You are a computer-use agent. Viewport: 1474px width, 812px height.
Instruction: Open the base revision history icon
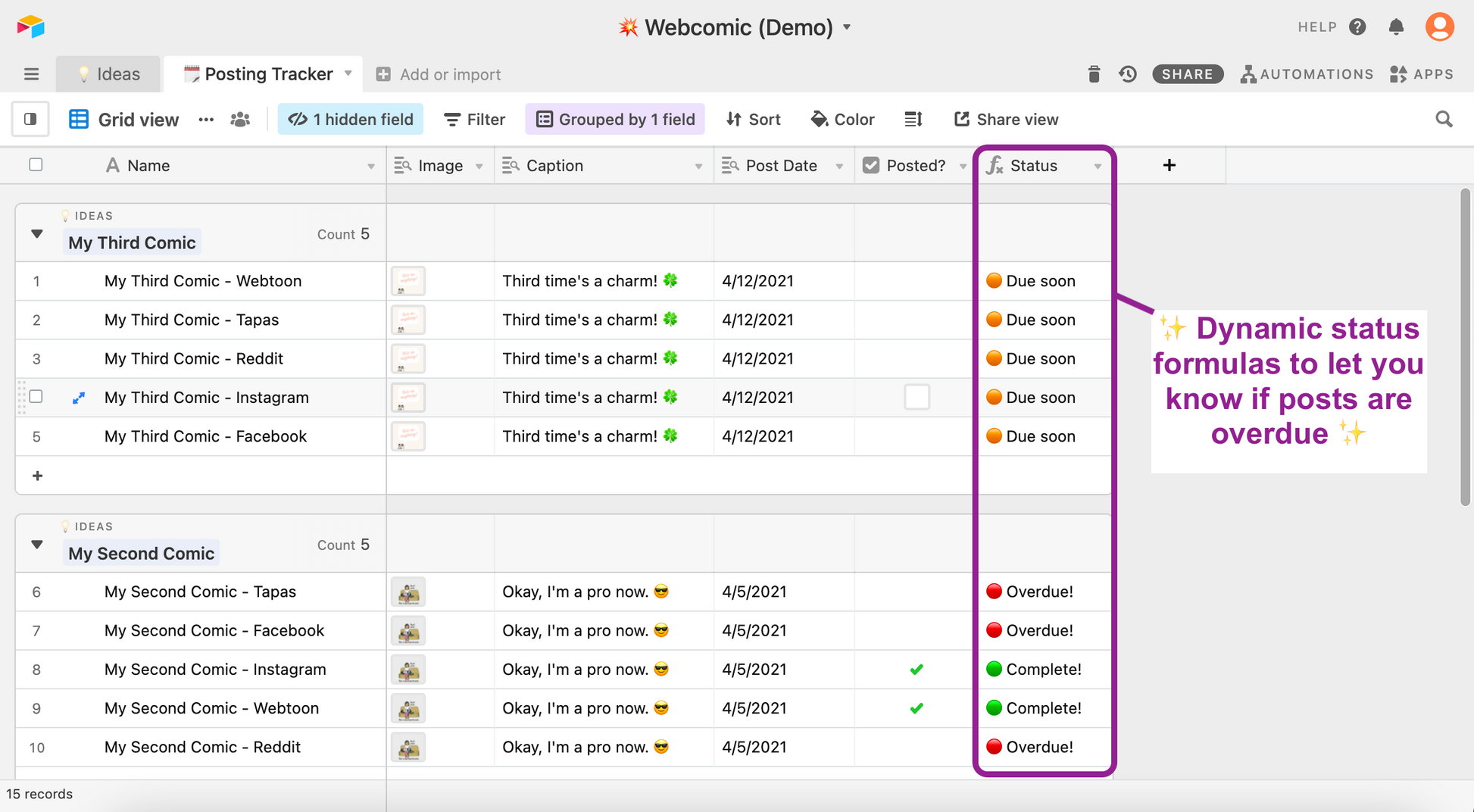point(1128,74)
